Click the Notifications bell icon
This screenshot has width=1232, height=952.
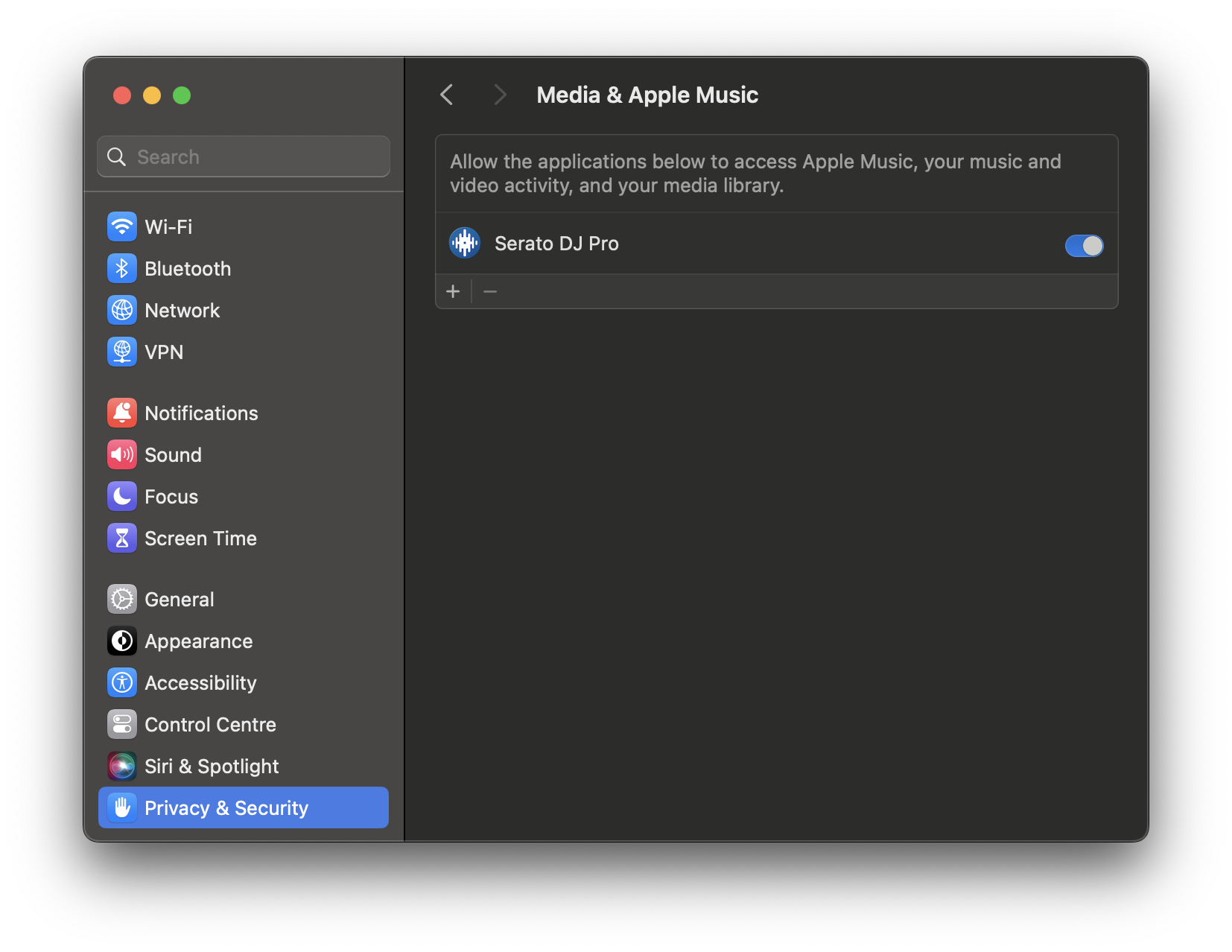(x=122, y=413)
